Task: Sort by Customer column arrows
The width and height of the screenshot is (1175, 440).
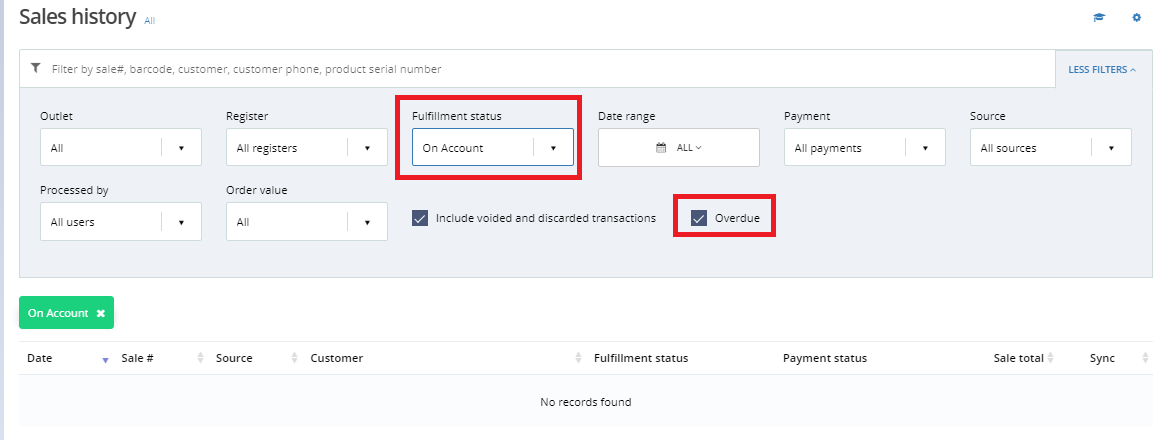Action: pyautogui.click(x=578, y=358)
